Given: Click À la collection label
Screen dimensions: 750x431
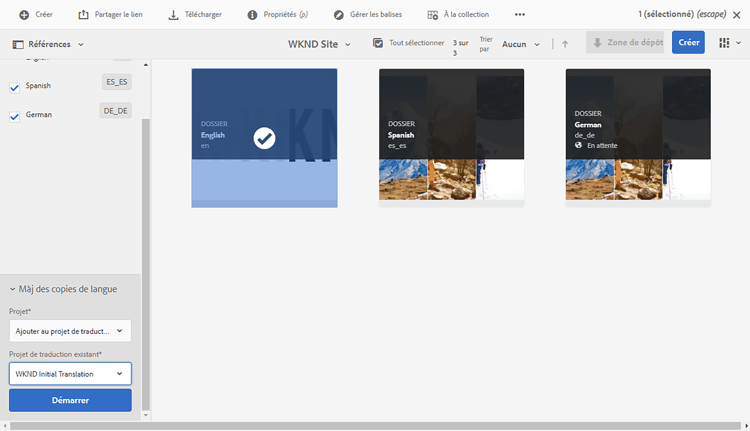Looking at the screenshot, I should coord(466,15).
